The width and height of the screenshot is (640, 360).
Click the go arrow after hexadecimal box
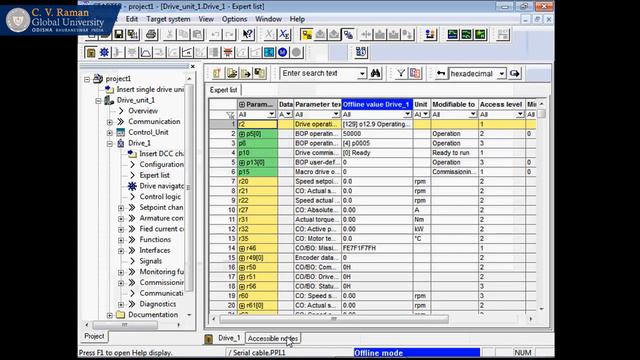[x=515, y=73]
